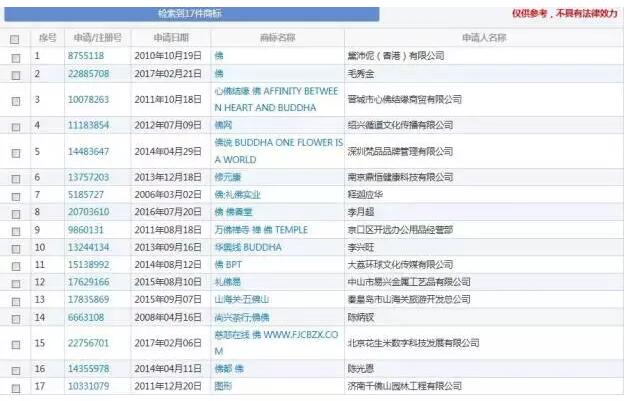Click the application date column header
The image size is (629, 401).
(171, 38)
